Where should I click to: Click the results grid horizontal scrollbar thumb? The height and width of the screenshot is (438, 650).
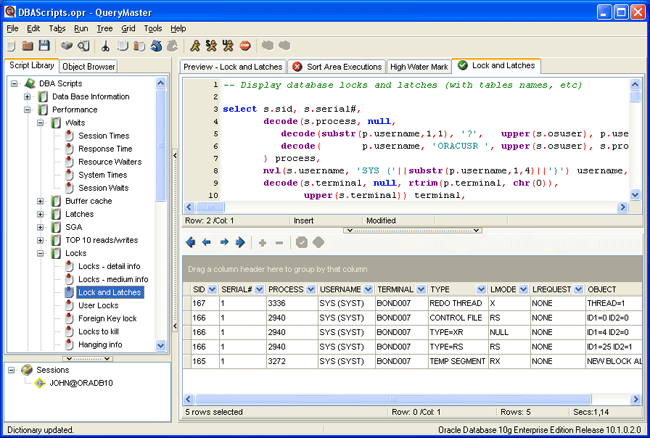(393, 399)
